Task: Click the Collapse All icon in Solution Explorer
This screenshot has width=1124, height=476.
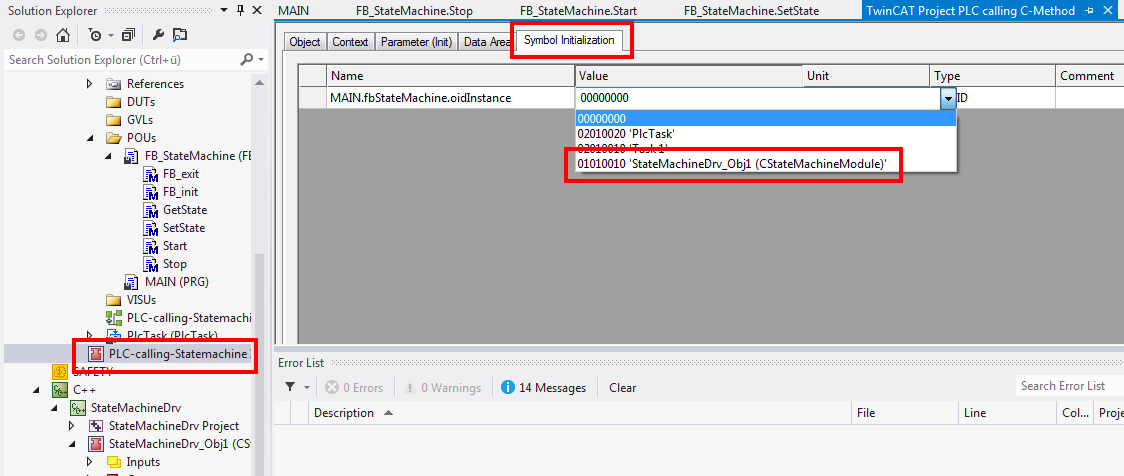Action: coord(128,34)
